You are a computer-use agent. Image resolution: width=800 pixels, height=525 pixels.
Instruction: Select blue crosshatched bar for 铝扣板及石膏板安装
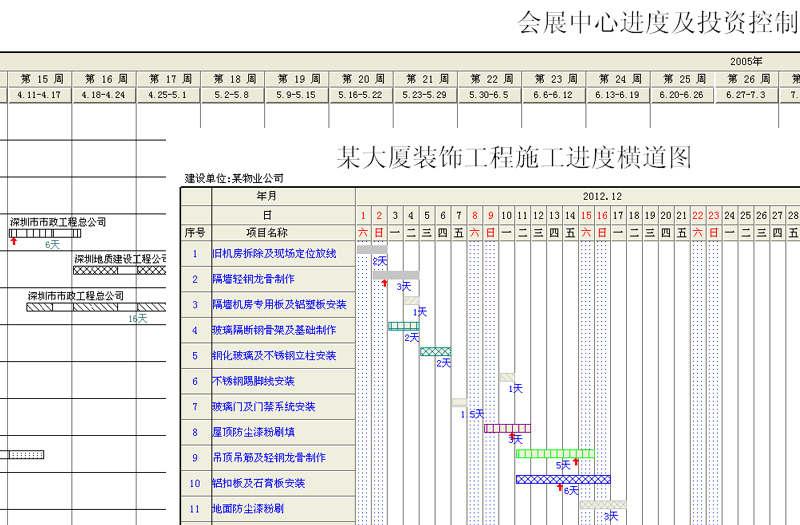point(562,479)
